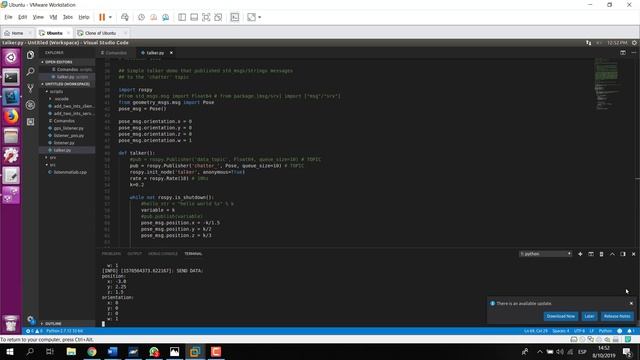This screenshot has width=640, height=360.
Task: Click Later on update notification
Action: coord(589,316)
